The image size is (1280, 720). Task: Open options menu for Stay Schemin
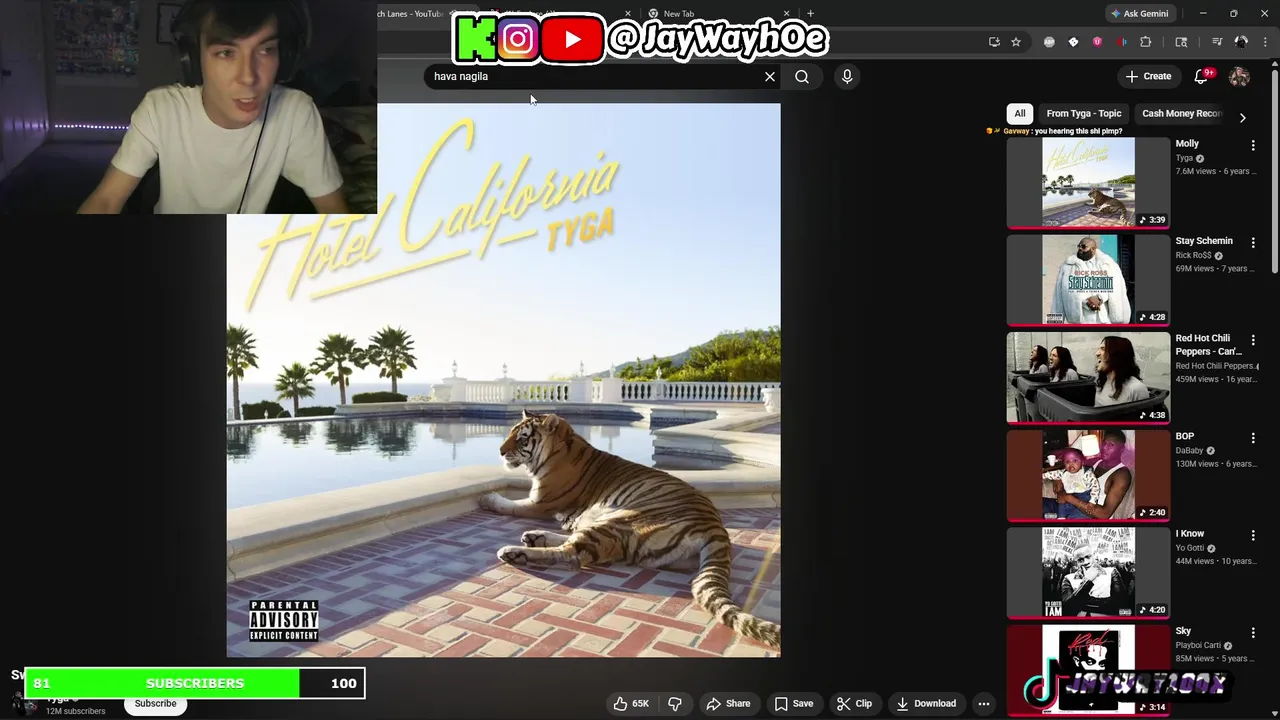tap(1253, 242)
